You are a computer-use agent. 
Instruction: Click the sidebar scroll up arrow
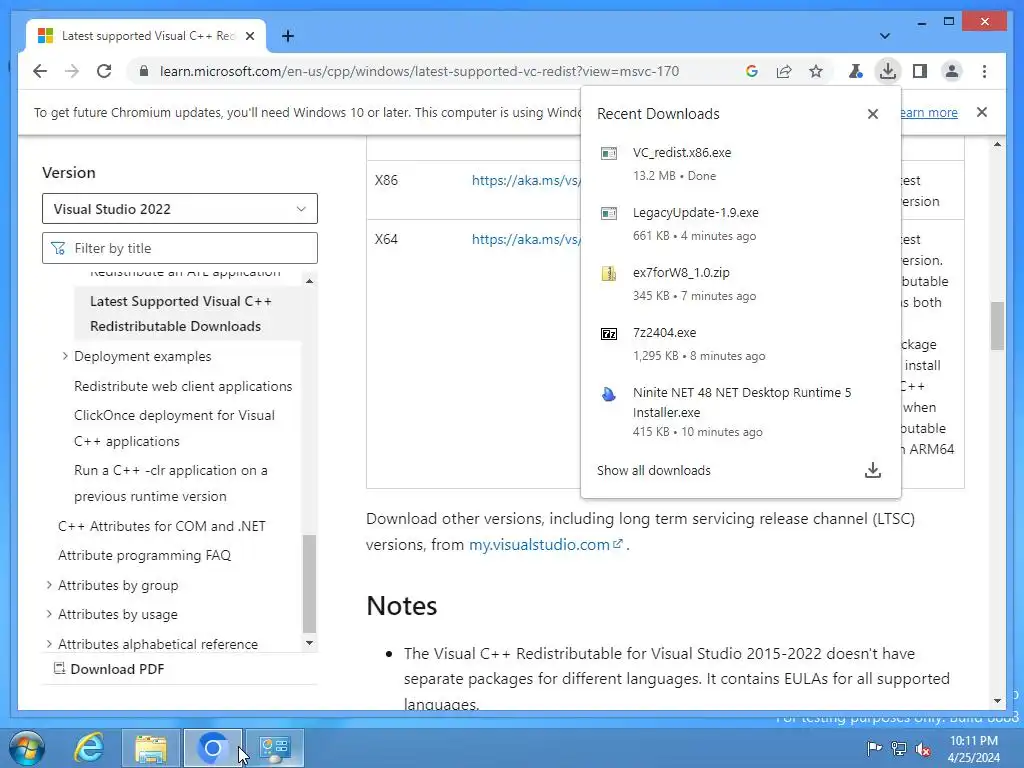tap(310, 281)
